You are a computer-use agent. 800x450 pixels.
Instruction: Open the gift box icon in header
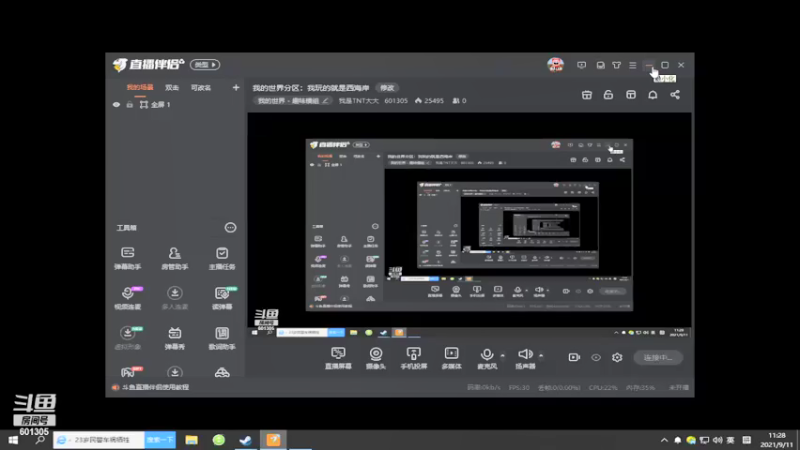pyautogui.click(x=587, y=95)
